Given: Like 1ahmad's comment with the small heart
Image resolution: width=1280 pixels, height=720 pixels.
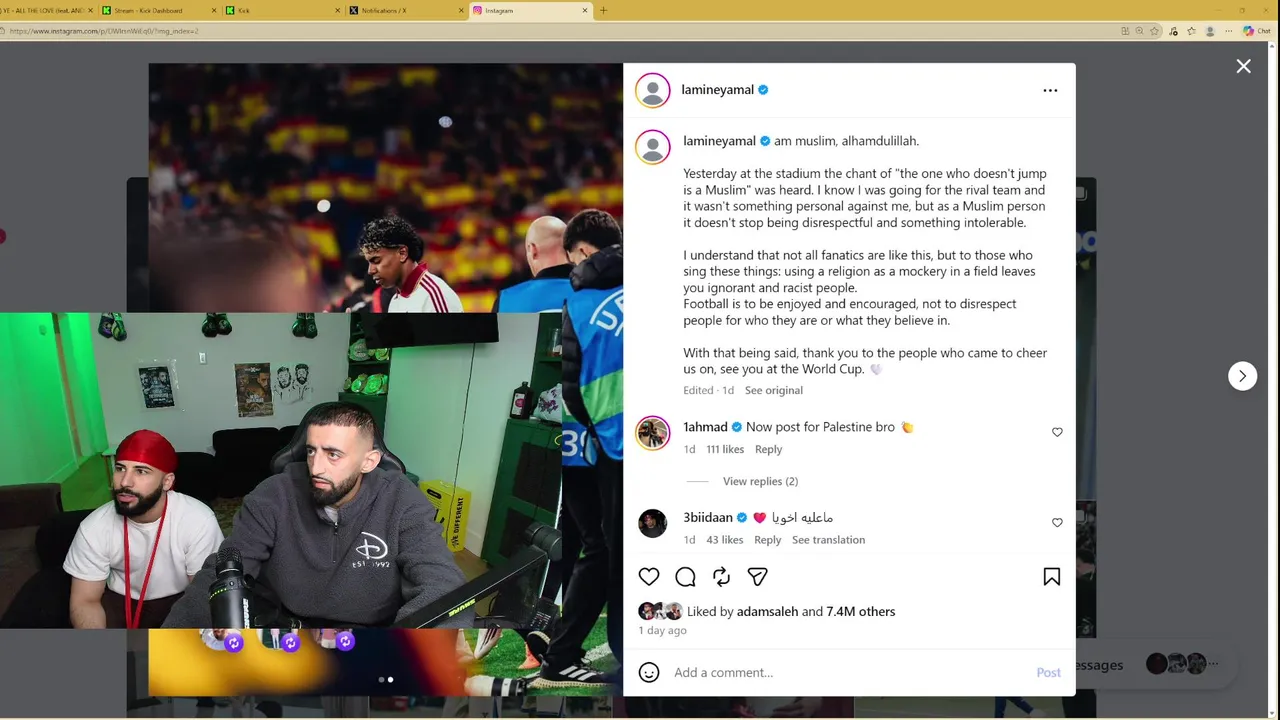Looking at the screenshot, I should [1057, 432].
